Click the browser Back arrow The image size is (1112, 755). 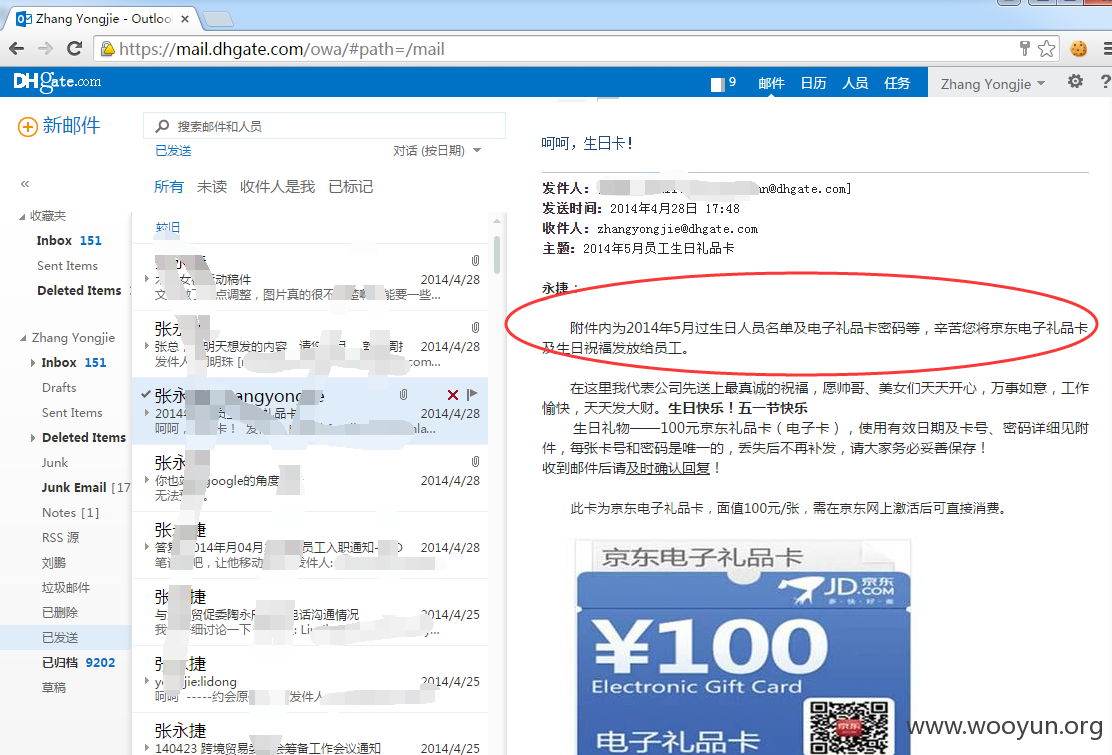pyautogui.click(x=16, y=49)
